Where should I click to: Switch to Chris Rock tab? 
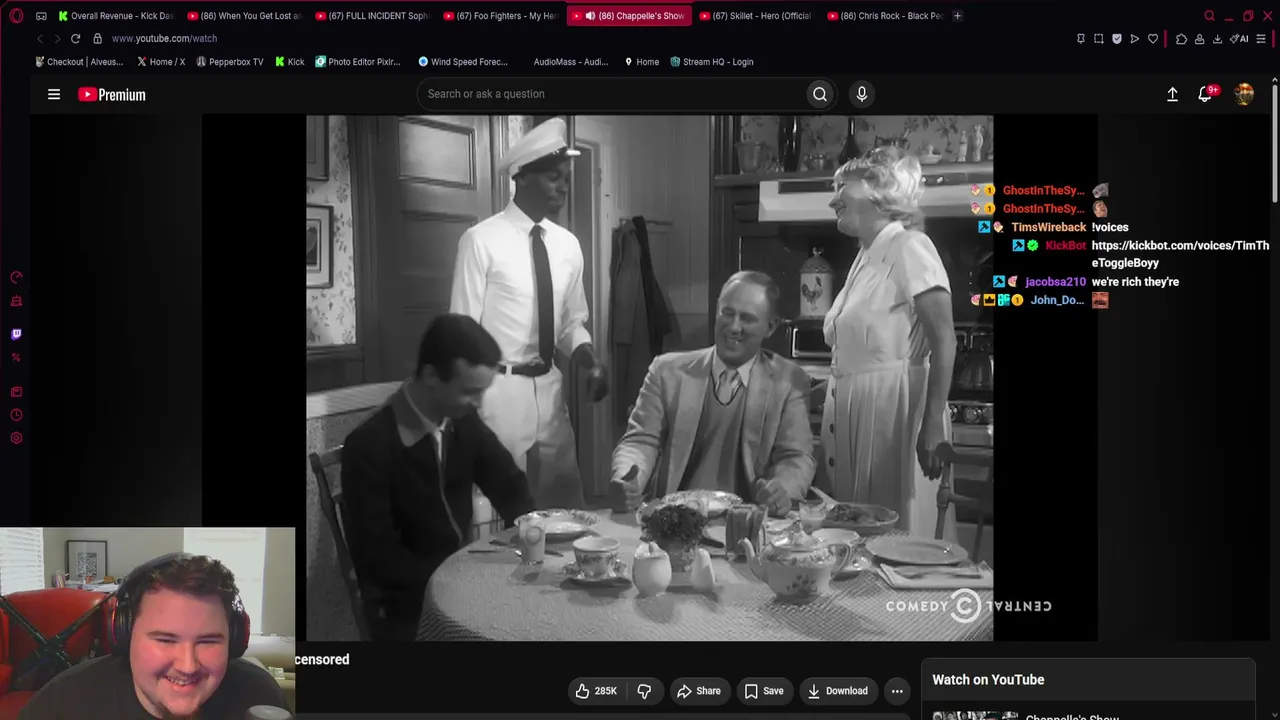pos(884,16)
